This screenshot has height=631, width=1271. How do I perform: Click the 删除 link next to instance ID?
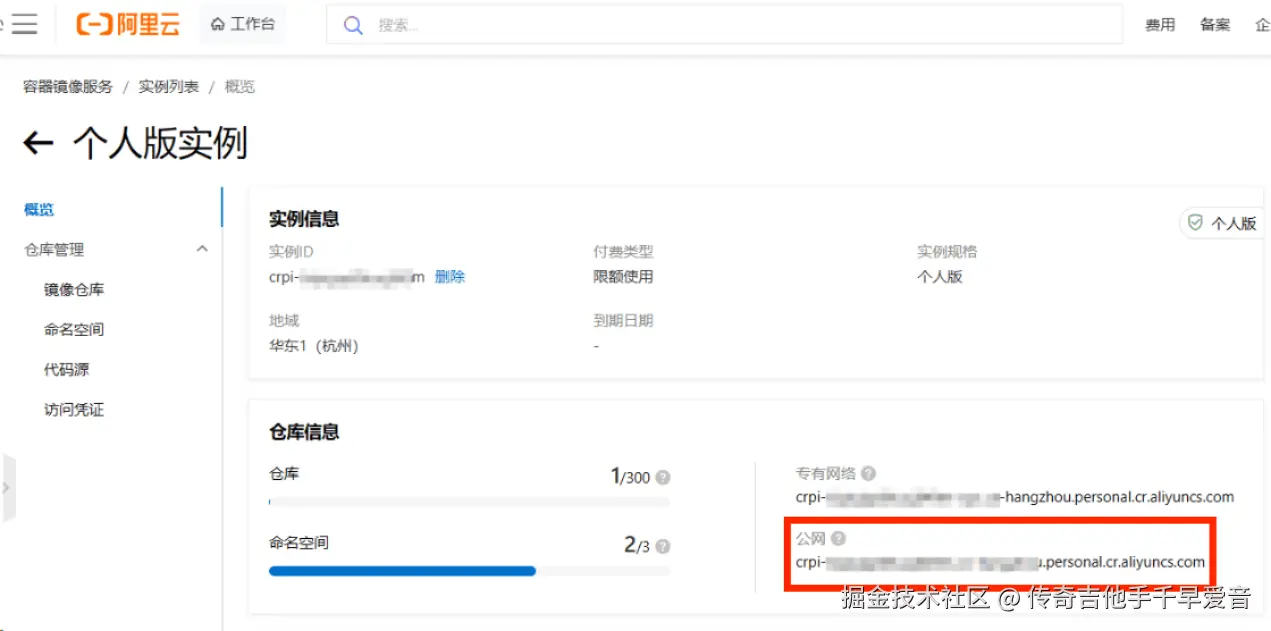point(450,276)
